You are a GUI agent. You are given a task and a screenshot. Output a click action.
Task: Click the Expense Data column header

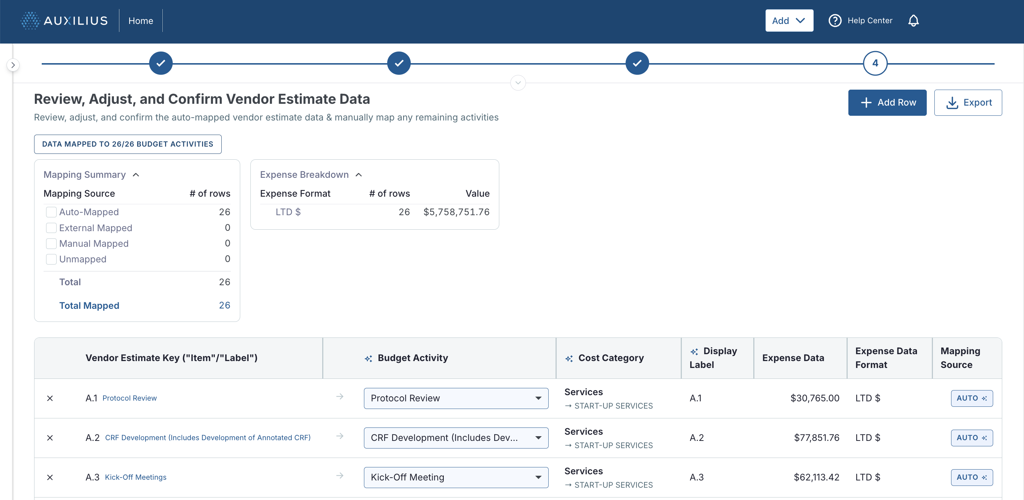coord(793,358)
